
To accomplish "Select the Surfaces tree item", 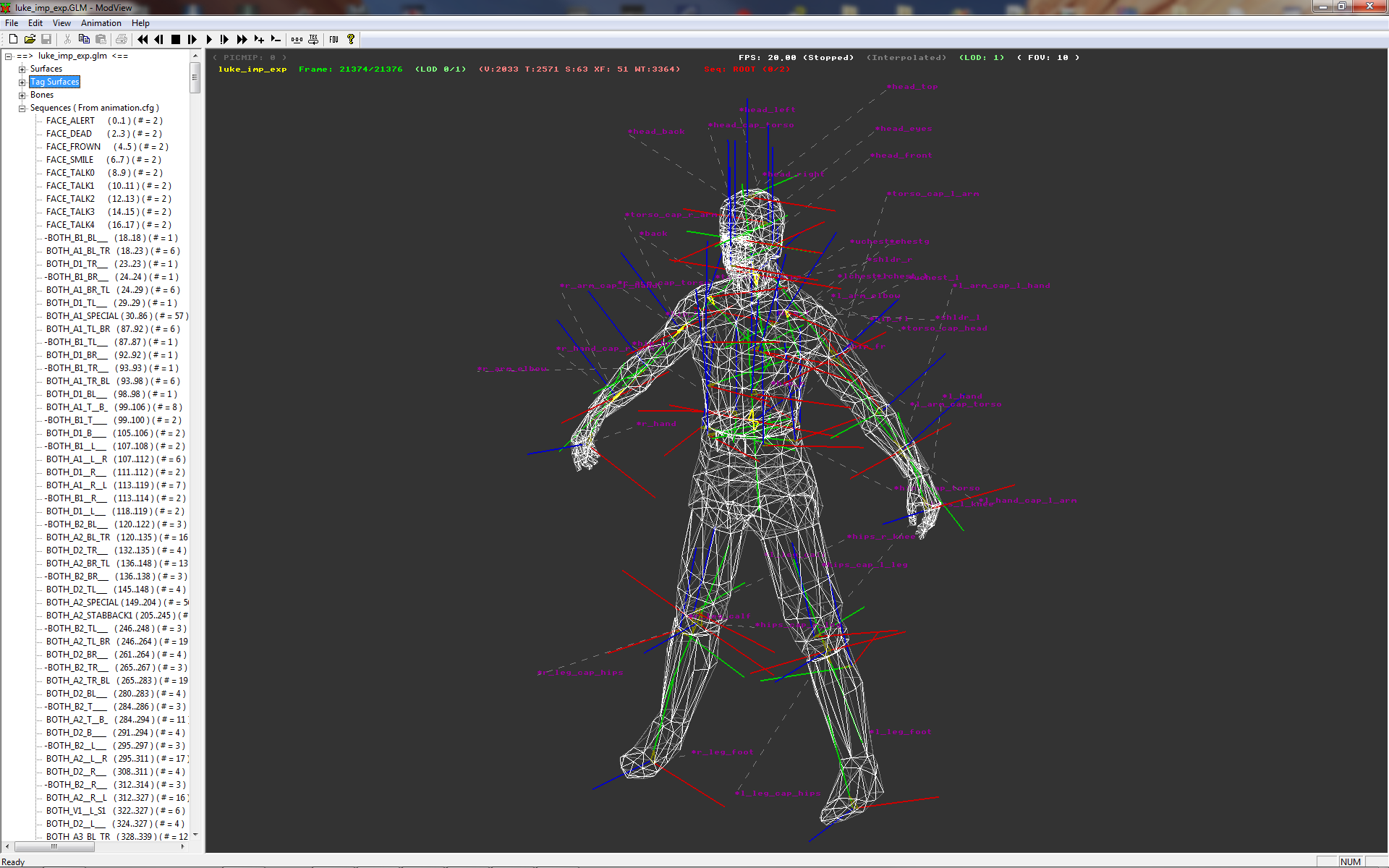I will click(46, 69).
